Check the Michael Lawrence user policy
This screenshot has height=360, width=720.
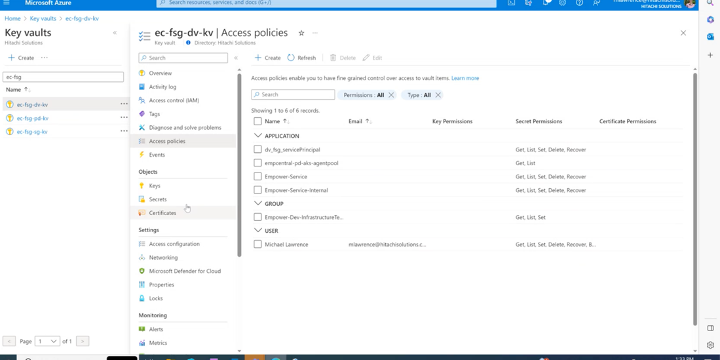click(x=258, y=244)
